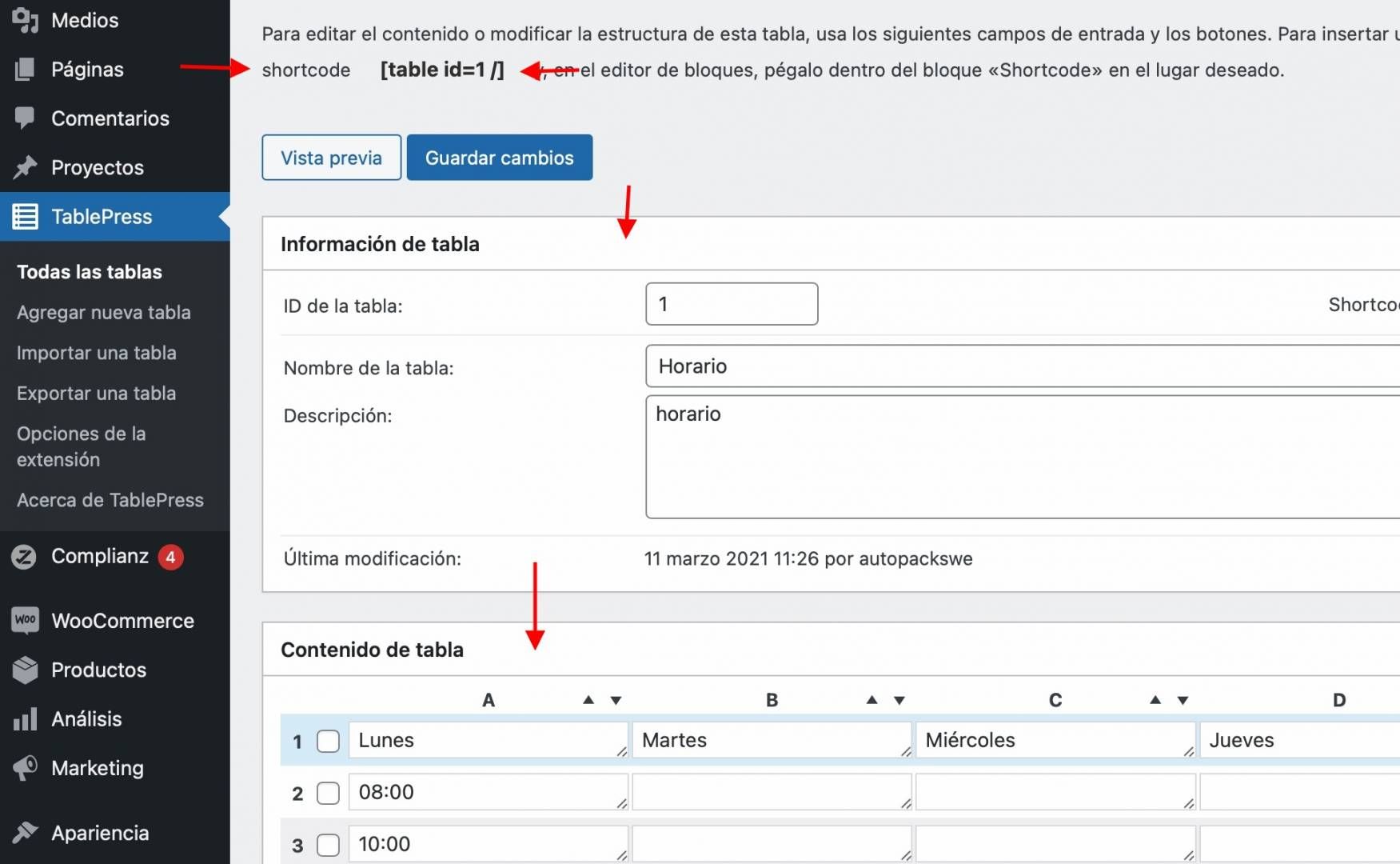Screen dimensions: 1400x864
Task: Click empty cell C3
Action: [1055, 844]
